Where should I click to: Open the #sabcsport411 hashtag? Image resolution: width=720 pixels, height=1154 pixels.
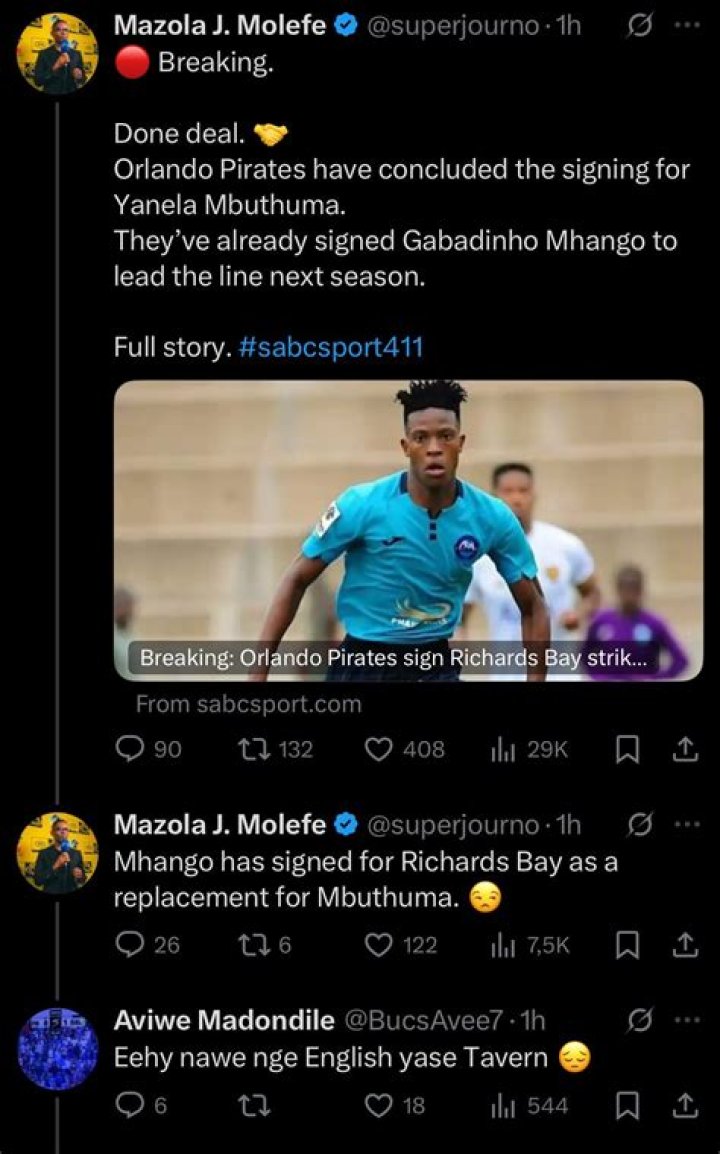point(331,347)
